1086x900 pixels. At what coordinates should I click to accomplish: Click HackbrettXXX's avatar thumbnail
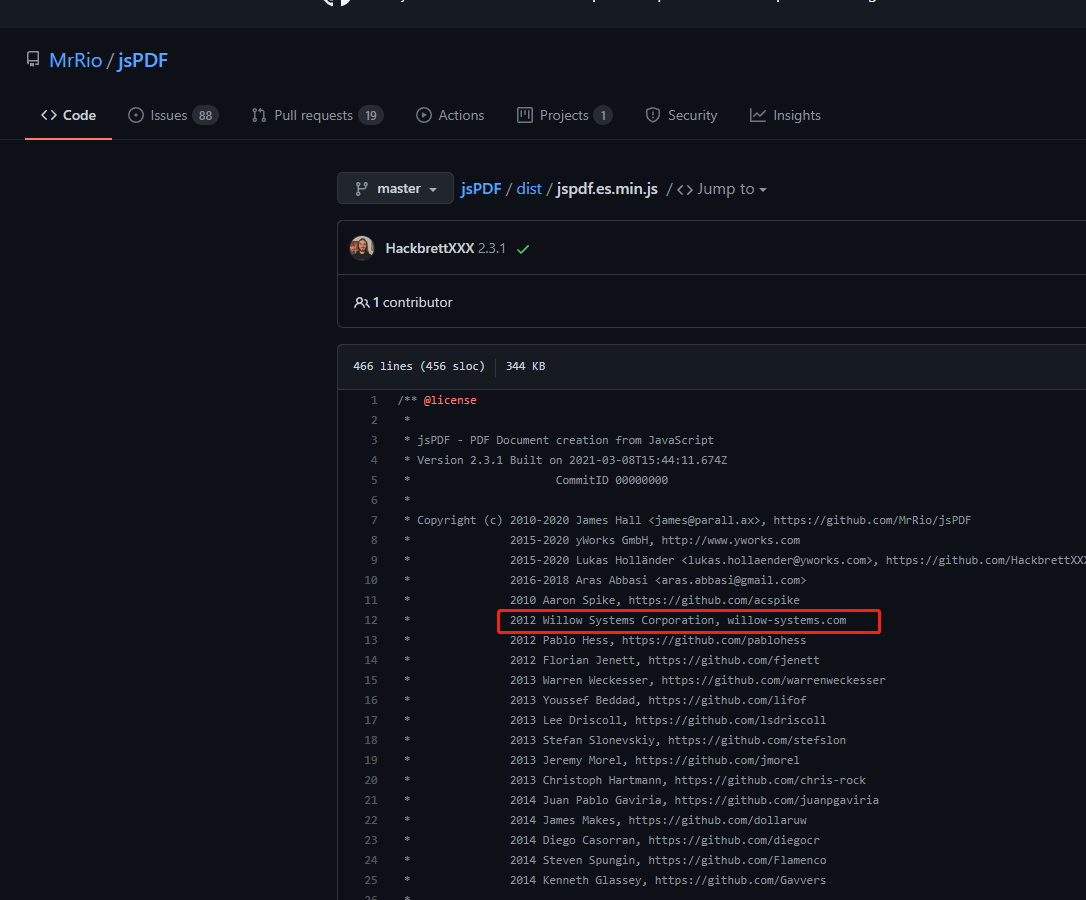point(361,248)
